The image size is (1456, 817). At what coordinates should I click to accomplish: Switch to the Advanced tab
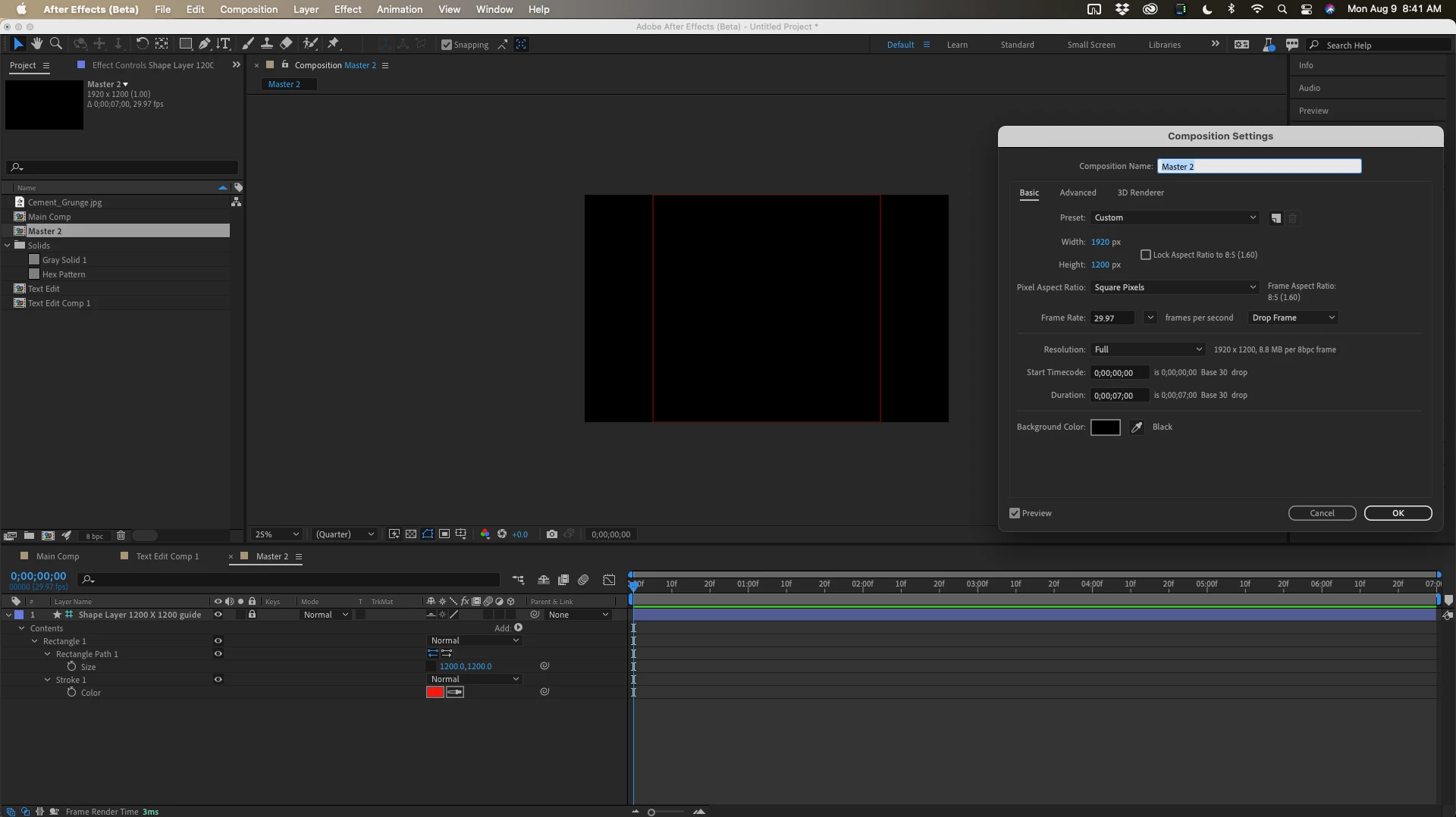tap(1078, 193)
